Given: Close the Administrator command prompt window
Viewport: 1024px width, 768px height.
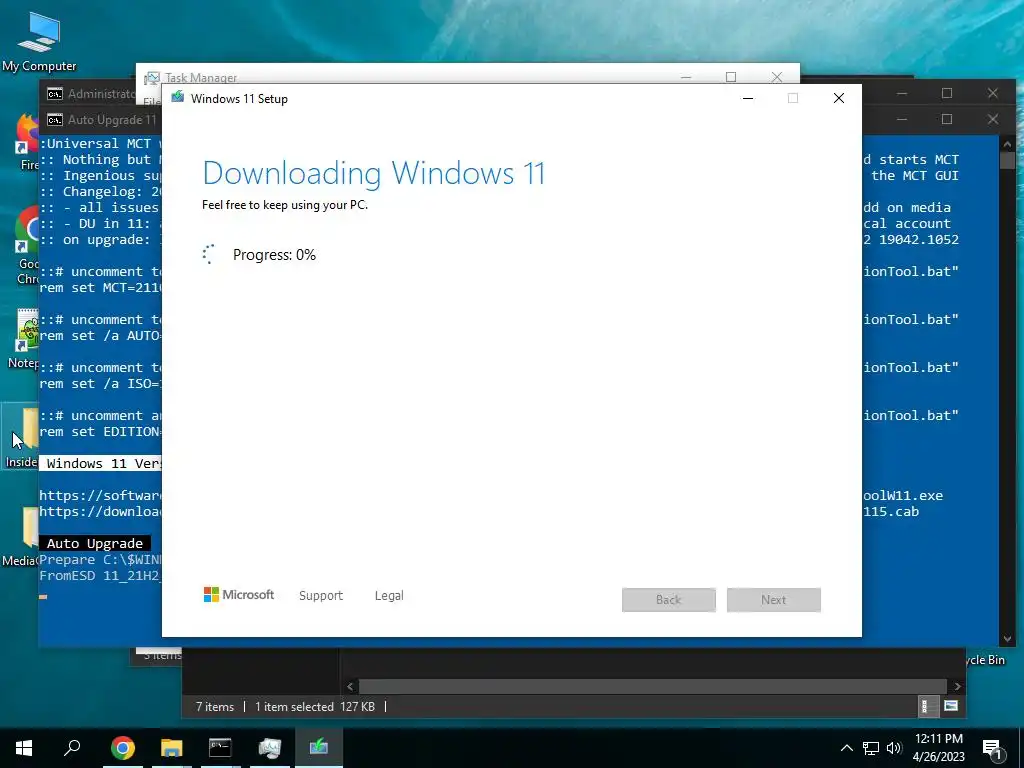Looking at the screenshot, I should (x=993, y=93).
